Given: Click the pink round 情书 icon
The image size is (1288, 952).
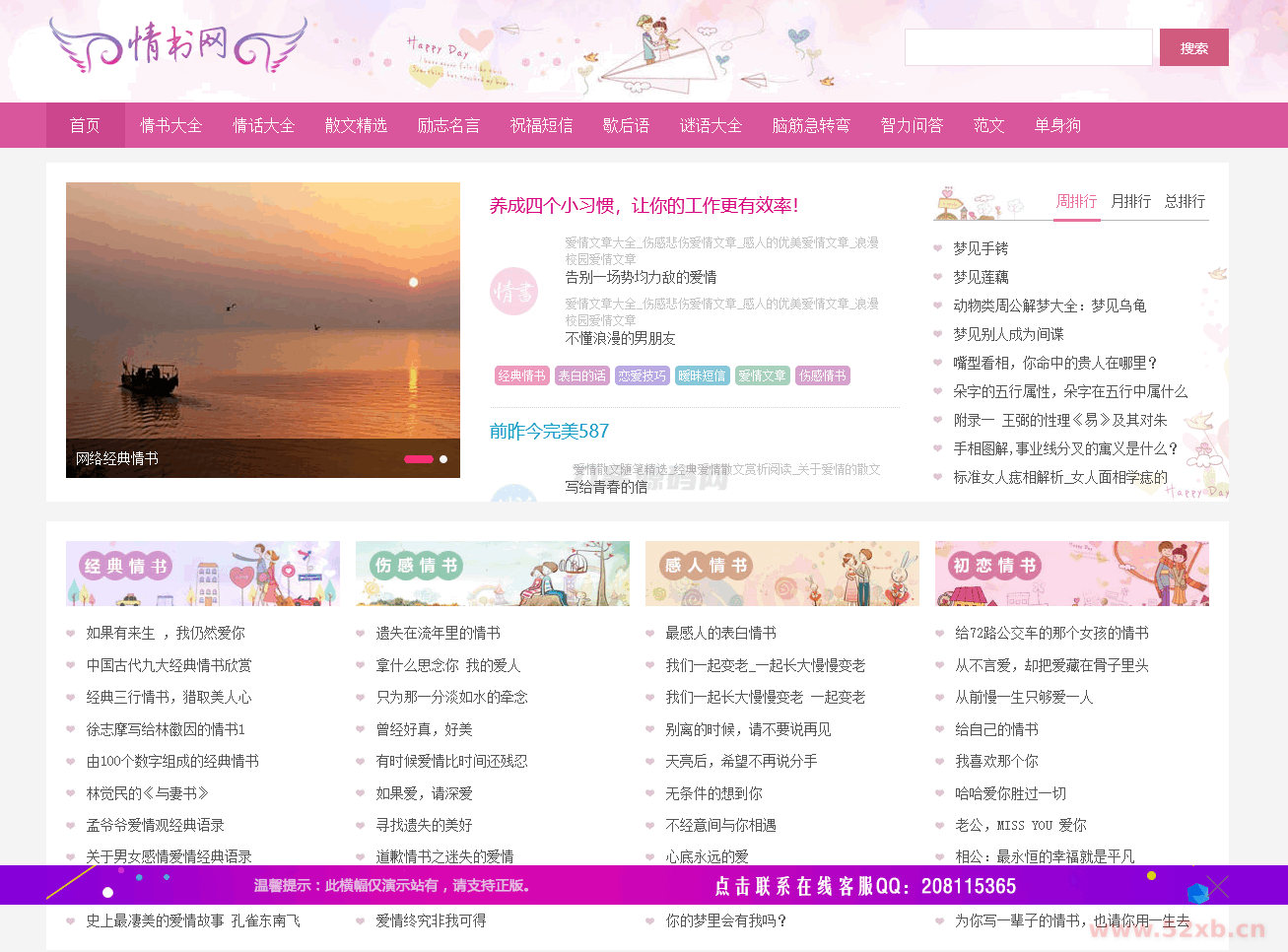Looking at the screenshot, I should pos(513,292).
